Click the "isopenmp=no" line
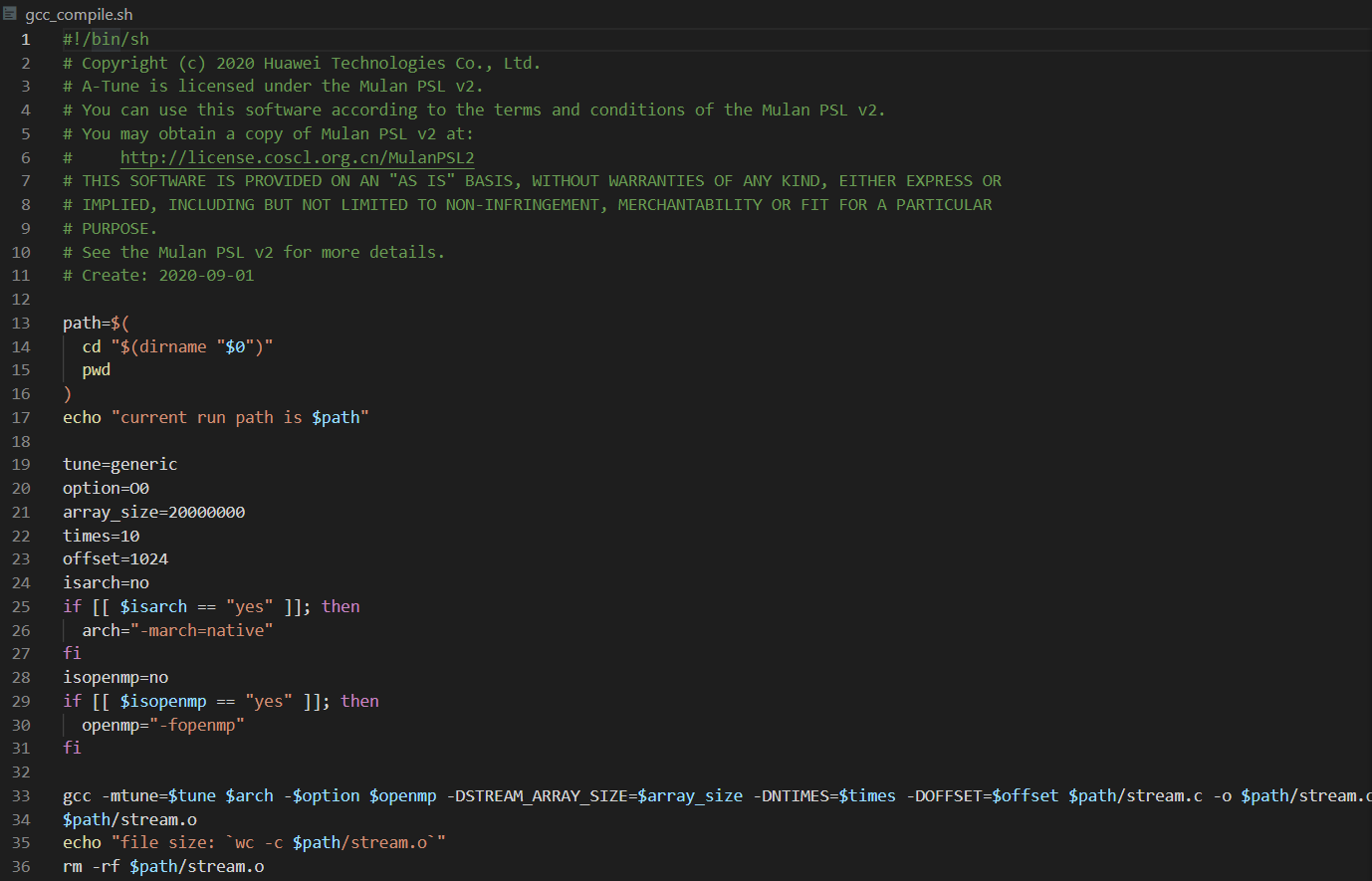 click(115, 678)
